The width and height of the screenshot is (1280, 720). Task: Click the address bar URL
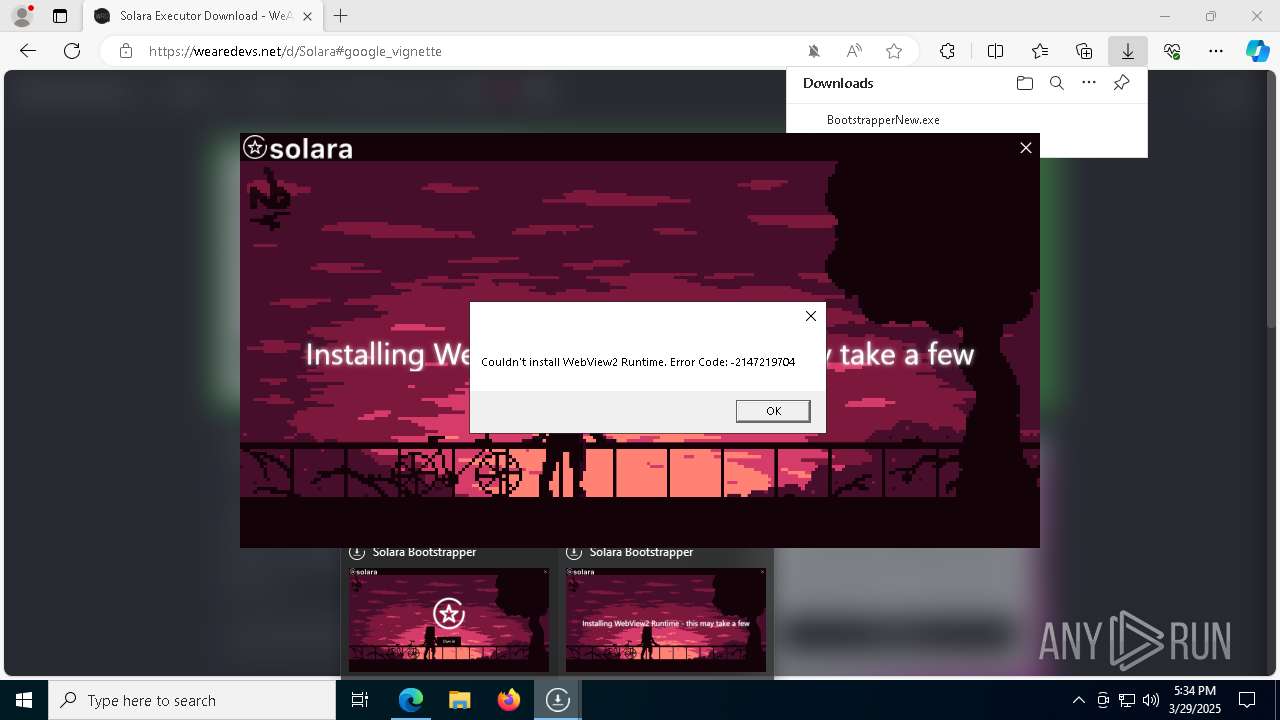click(x=295, y=51)
